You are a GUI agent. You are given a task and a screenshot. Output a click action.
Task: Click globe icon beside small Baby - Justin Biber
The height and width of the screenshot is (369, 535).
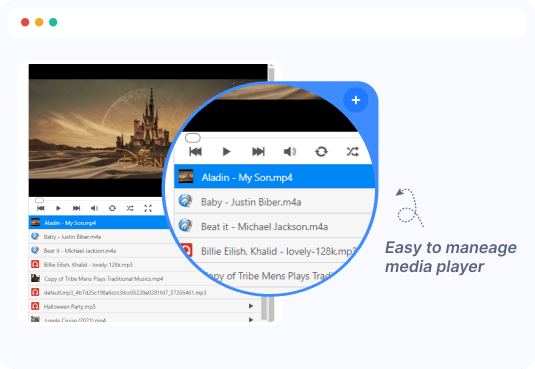(x=35, y=236)
